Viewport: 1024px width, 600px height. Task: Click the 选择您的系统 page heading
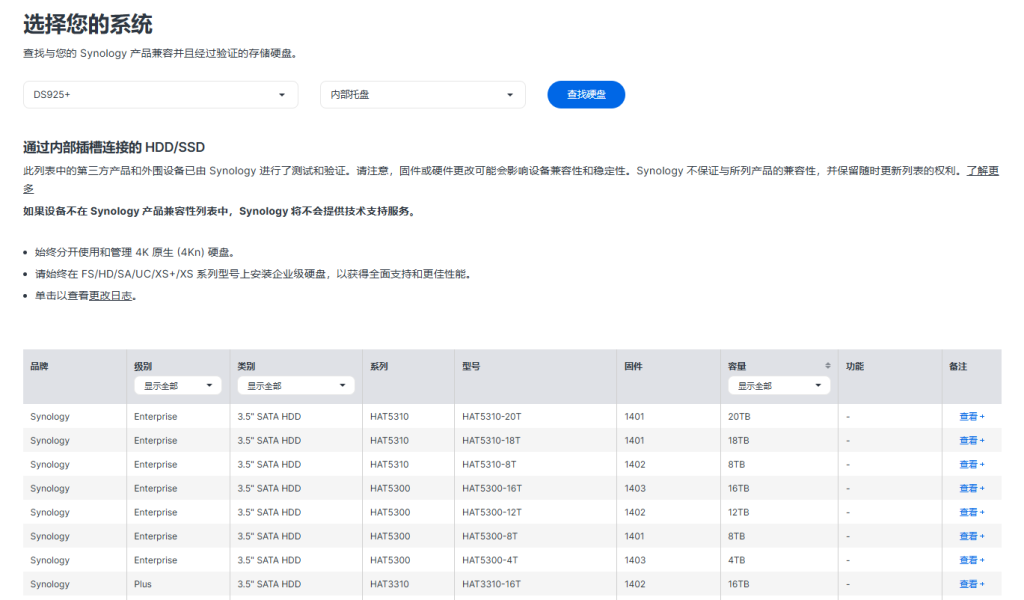88,24
